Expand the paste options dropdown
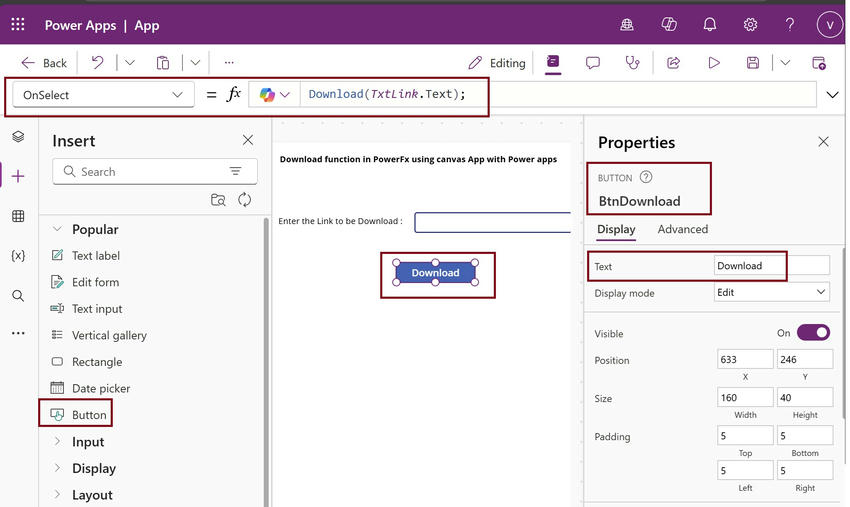The image size is (850, 507). tap(195, 62)
